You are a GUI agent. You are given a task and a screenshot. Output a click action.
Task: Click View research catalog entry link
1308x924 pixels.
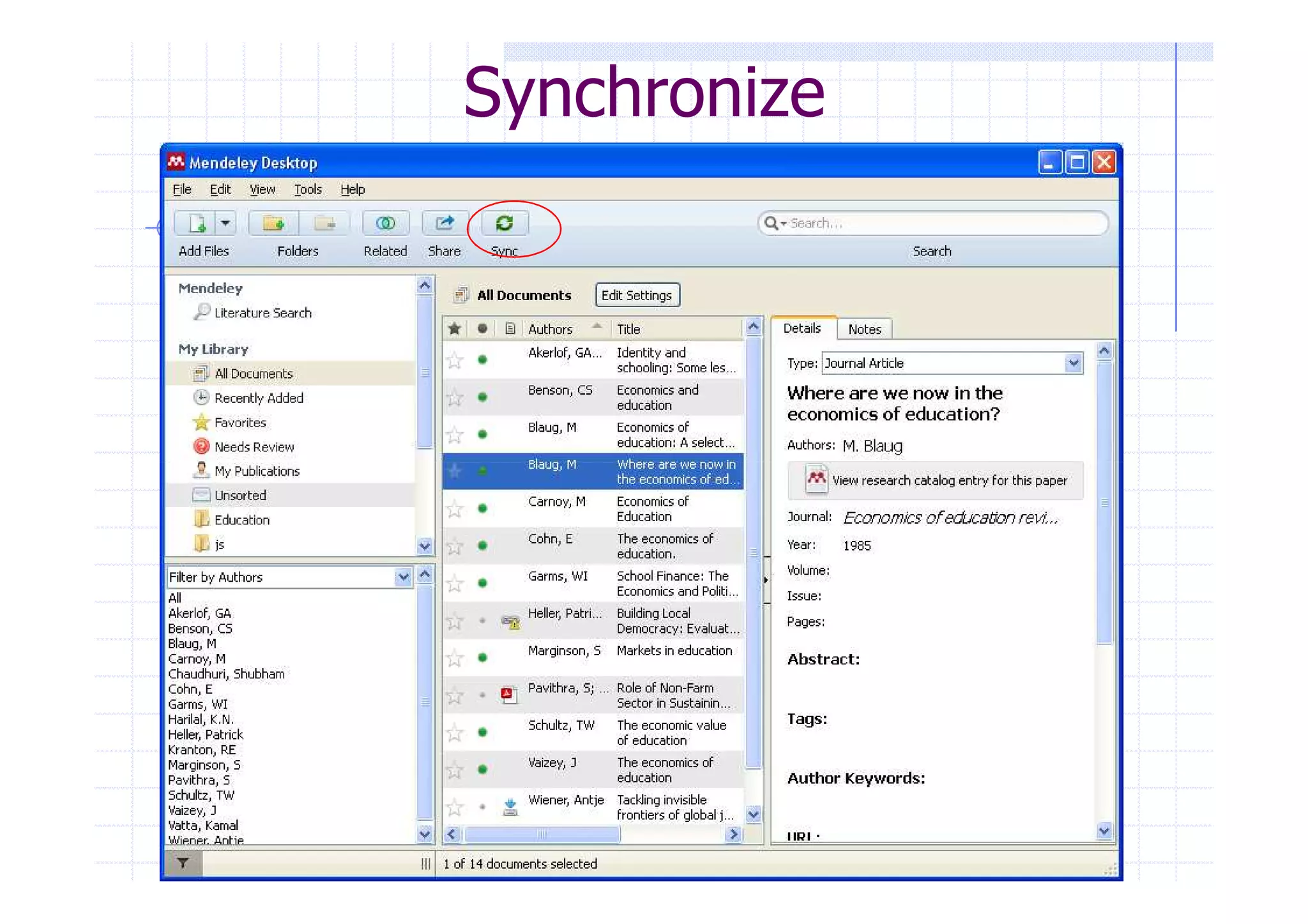coord(936,480)
